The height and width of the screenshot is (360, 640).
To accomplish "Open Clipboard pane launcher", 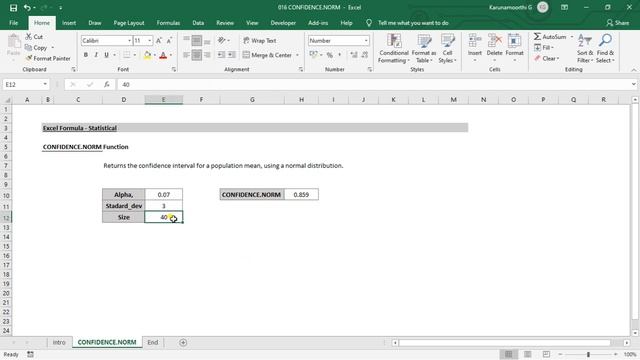I will tap(73, 70).
